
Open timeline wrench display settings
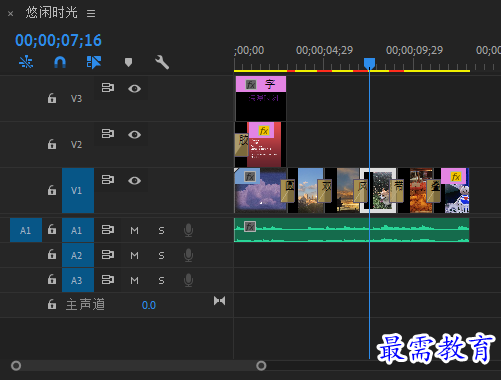[x=162, y=62]
